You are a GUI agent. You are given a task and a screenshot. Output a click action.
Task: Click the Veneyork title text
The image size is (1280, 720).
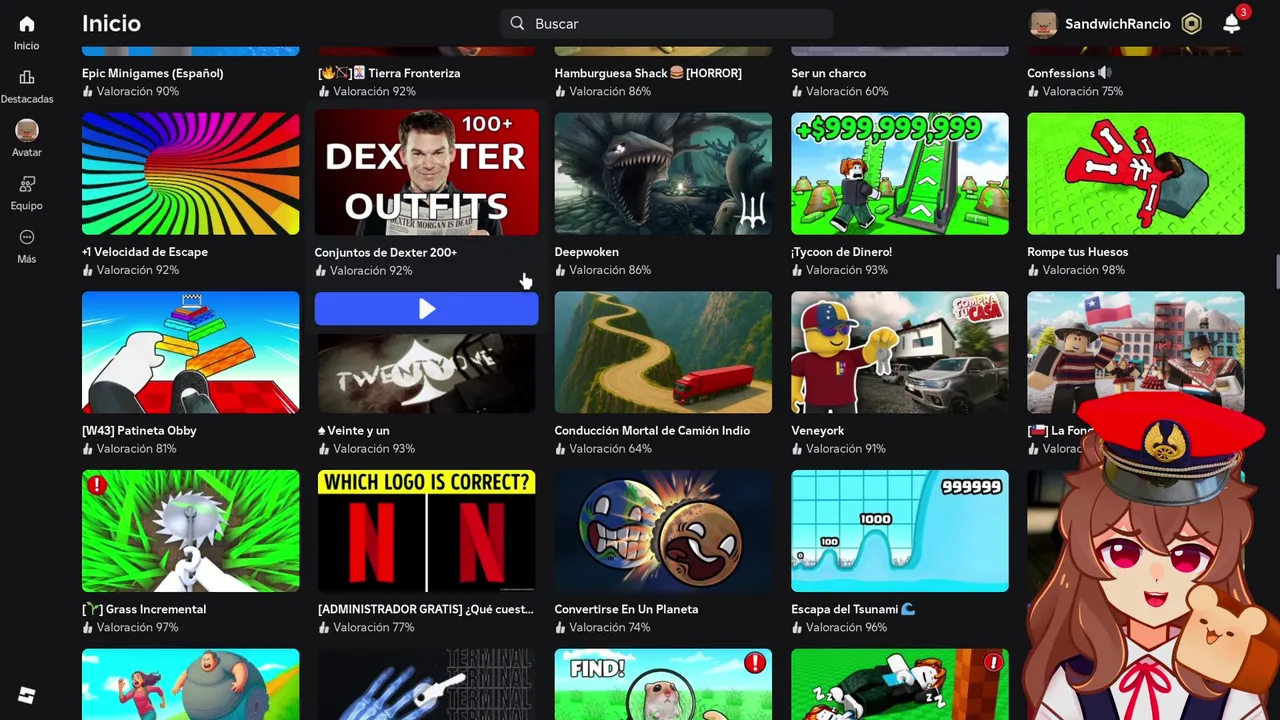817,431
